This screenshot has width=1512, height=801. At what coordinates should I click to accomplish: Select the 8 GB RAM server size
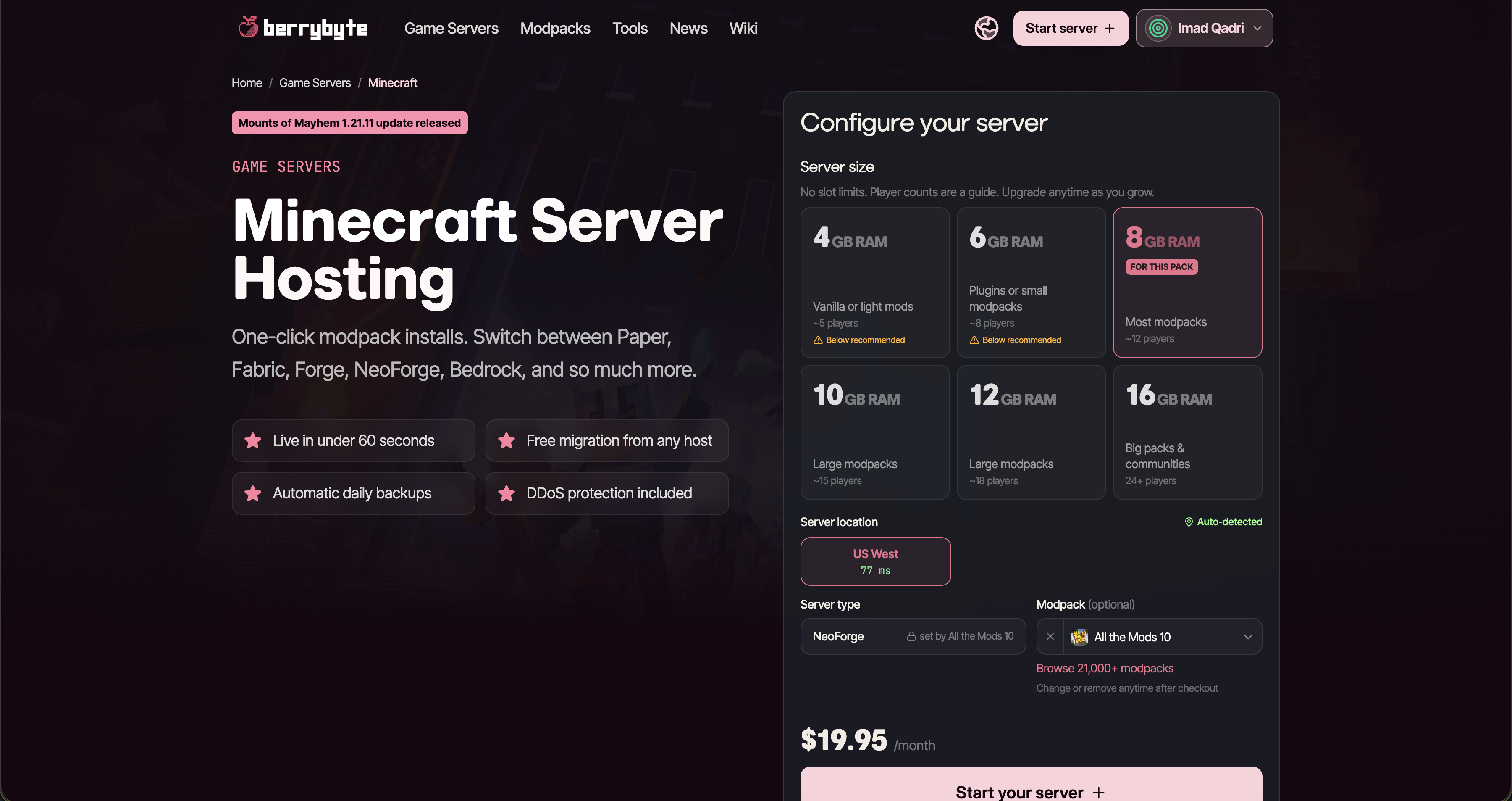(1187, 282)
